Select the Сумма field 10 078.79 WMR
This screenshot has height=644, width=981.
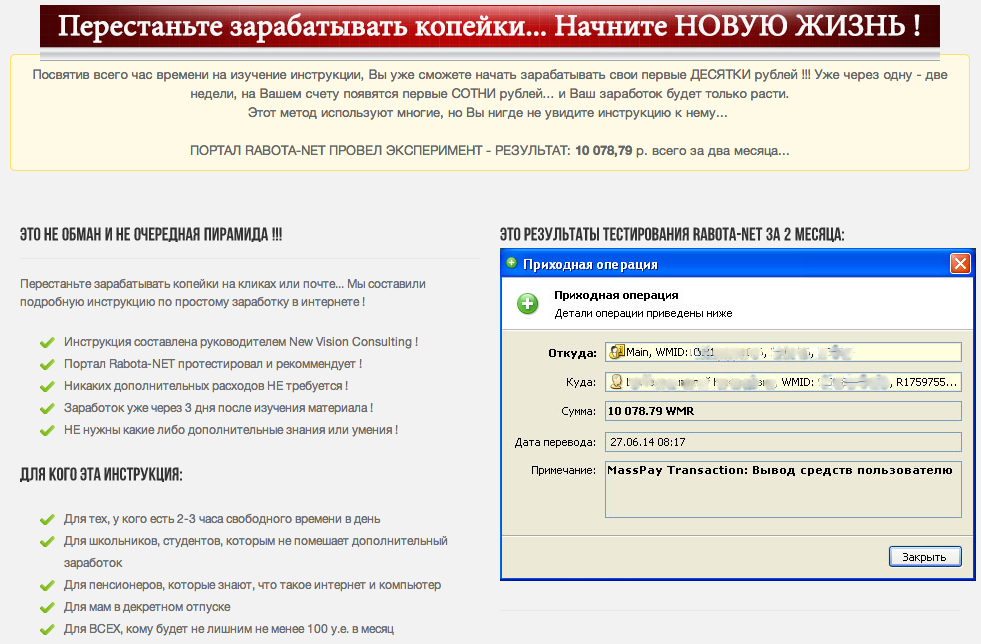[783, 411]
